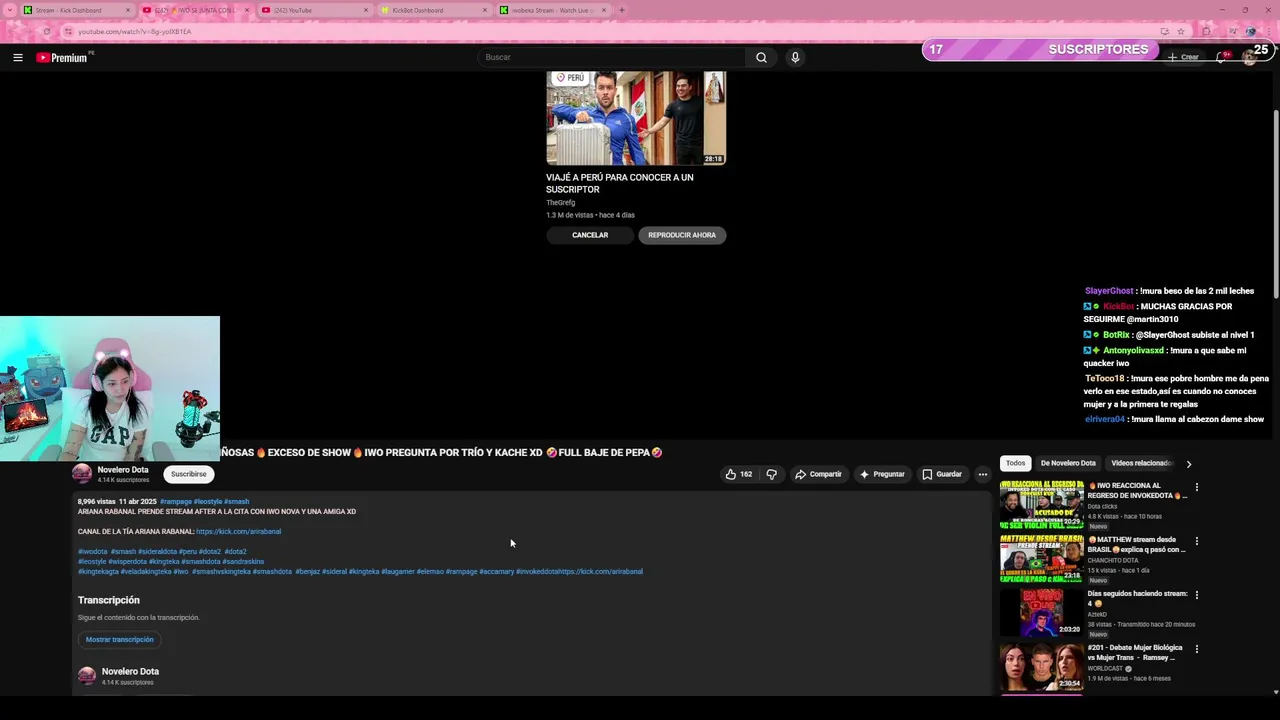1280x720 pixels.
Task: Cancel autoplay with CANCELAR
Action: click(590, 235)
